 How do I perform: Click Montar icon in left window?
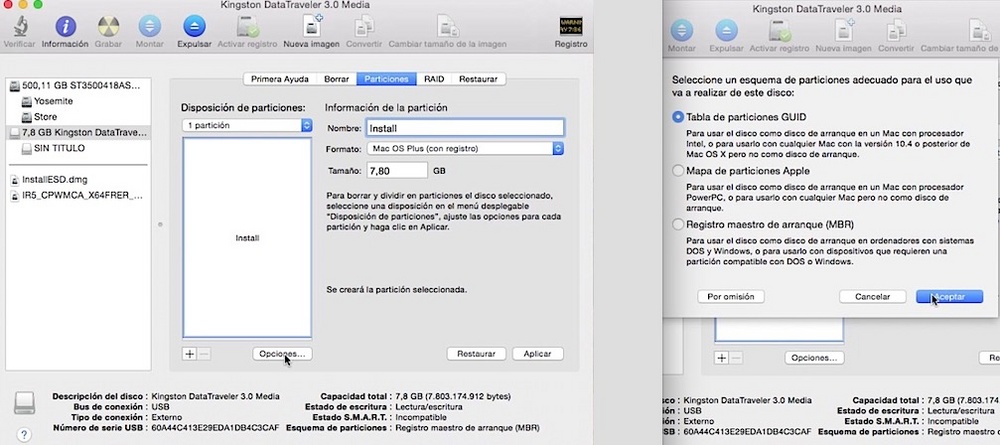(x=149, y=27)
